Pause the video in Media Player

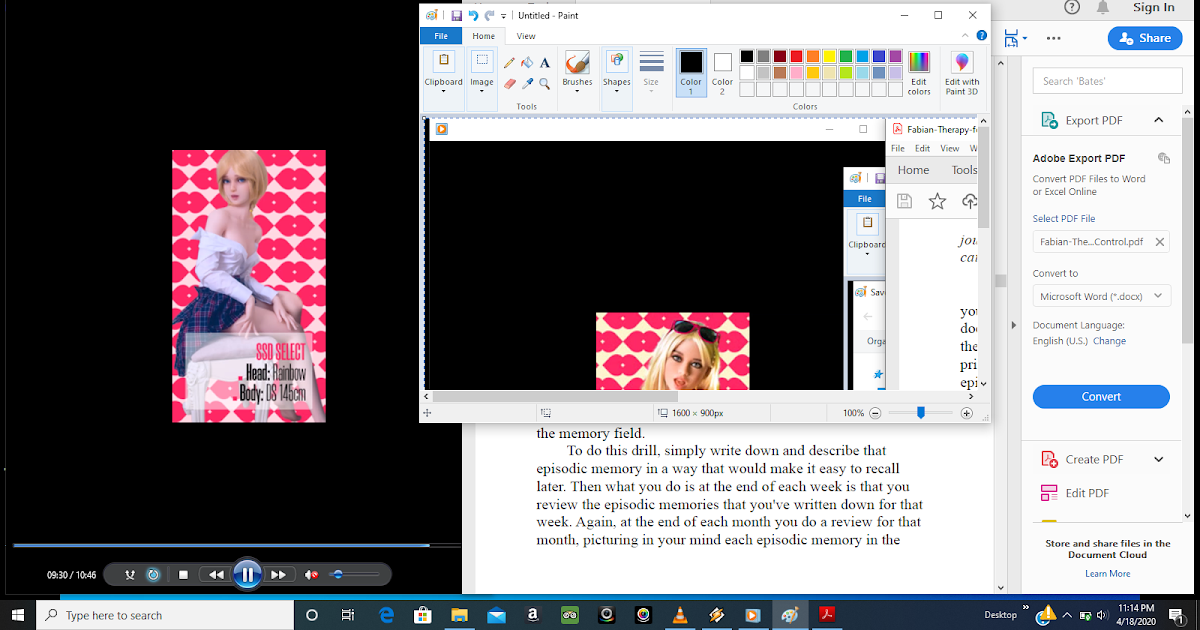click(247, 575)
